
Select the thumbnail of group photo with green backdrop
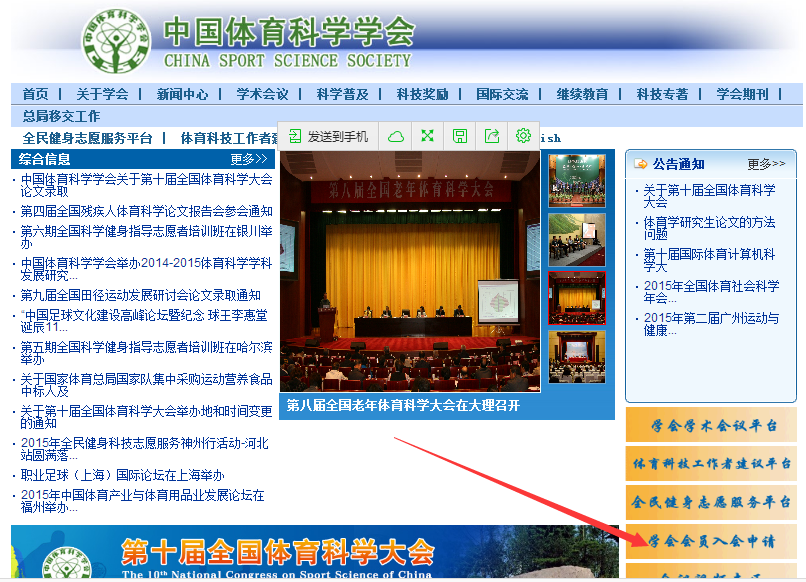(577, 180)
